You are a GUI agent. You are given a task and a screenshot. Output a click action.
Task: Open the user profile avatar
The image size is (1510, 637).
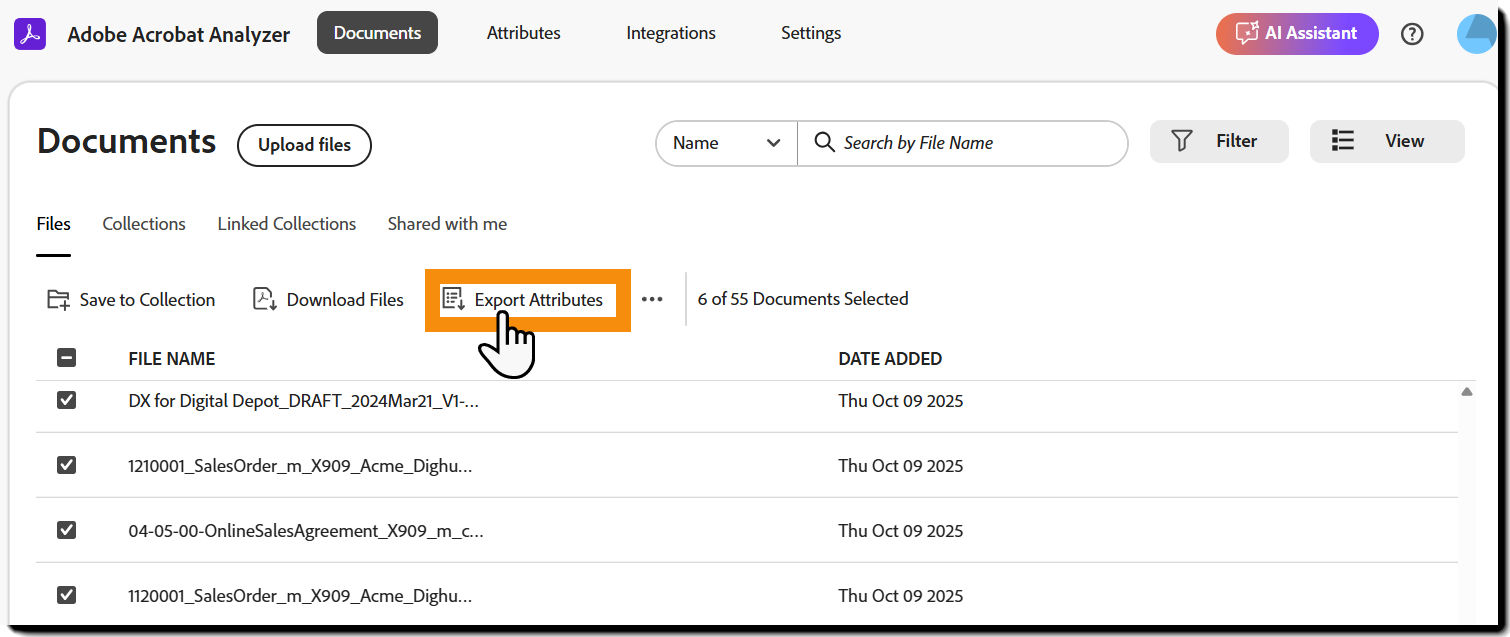1477,34
